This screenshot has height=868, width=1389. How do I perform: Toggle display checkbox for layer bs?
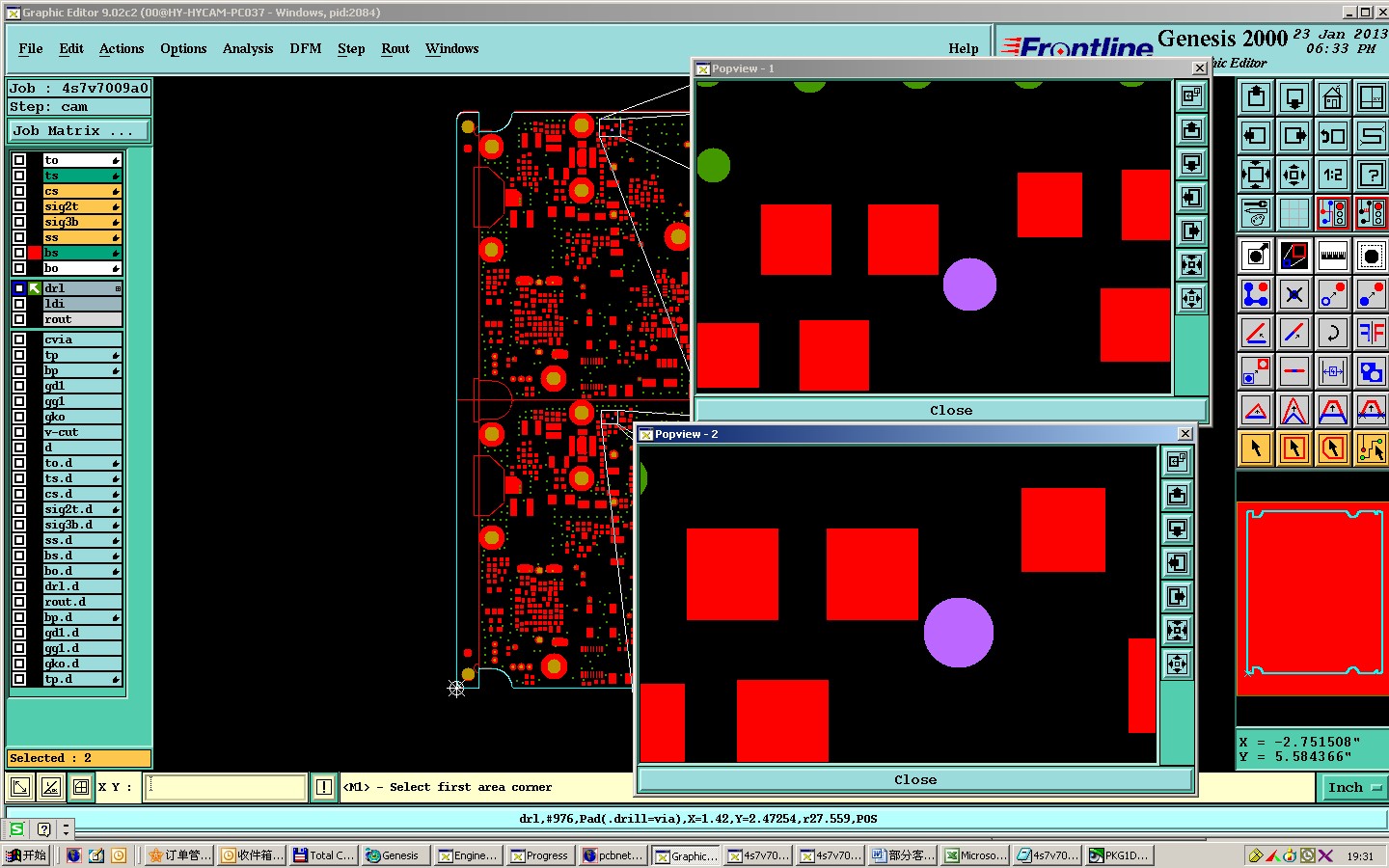point(19,253)
